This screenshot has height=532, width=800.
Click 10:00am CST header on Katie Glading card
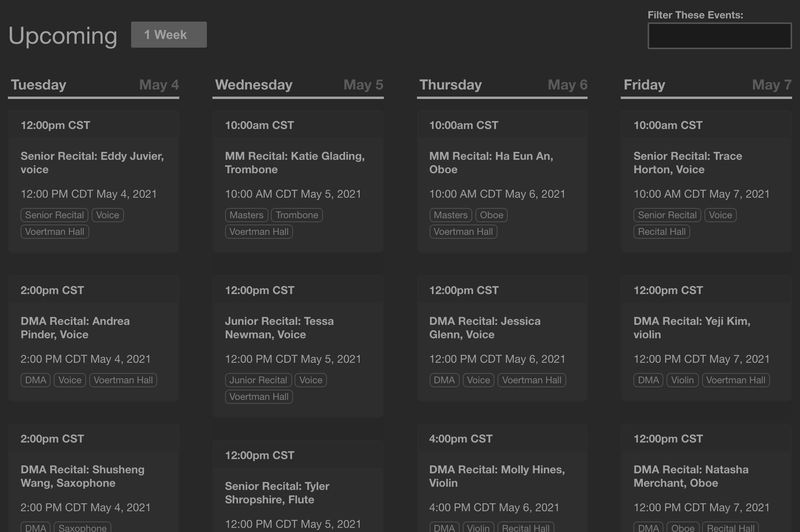click(260, 125)
